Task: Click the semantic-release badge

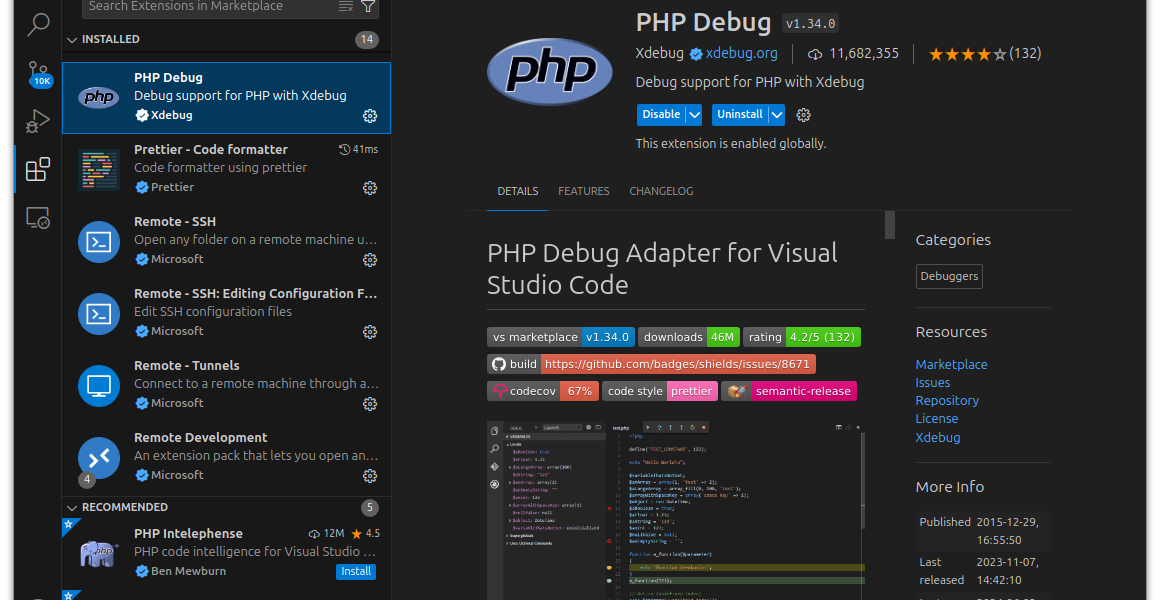Action: tap(789, 391)
